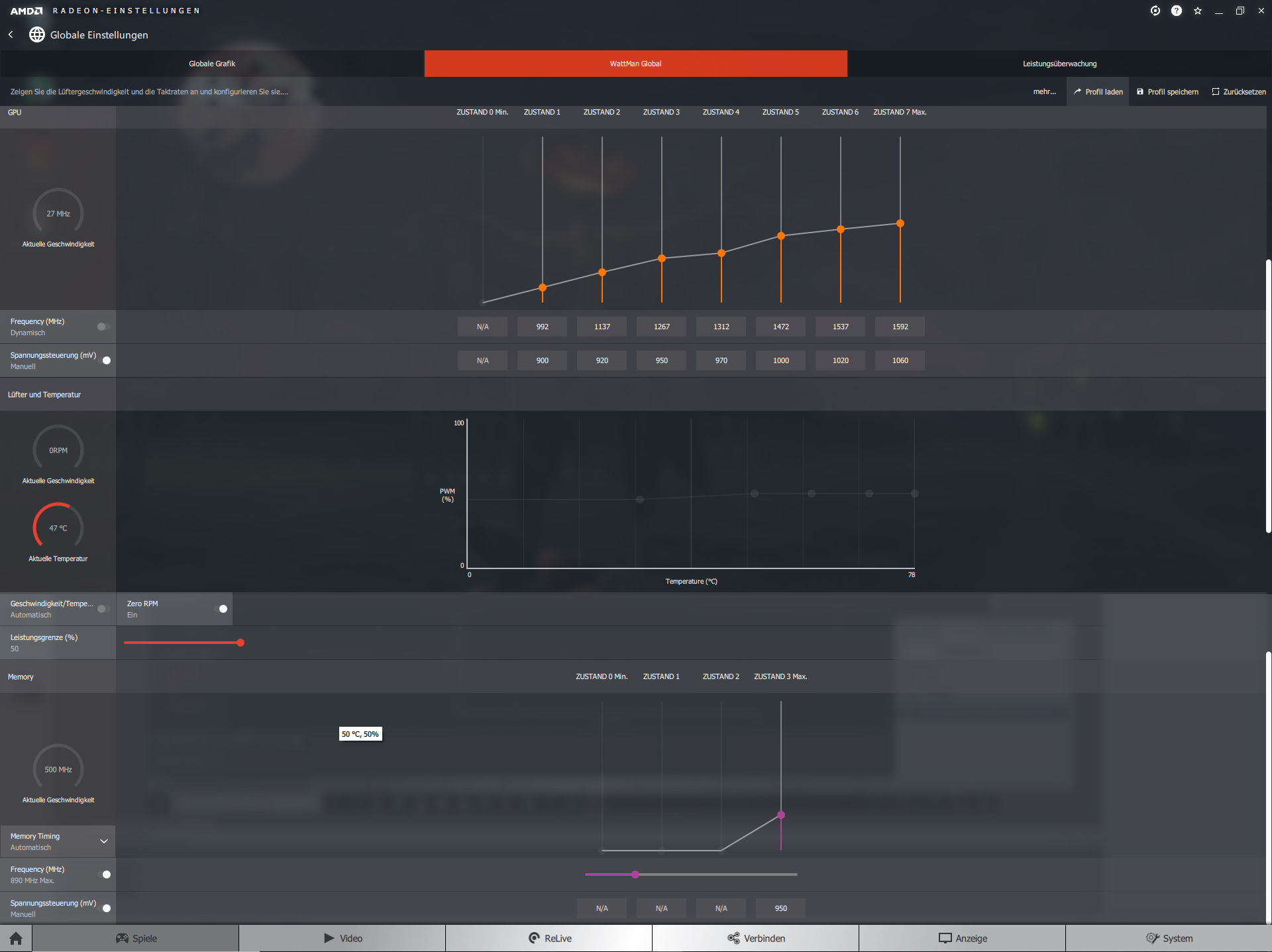Toggle the Geschwindigkeit/Temperatur automatic switch
1272x952 pixels.
tap(103, 609)
